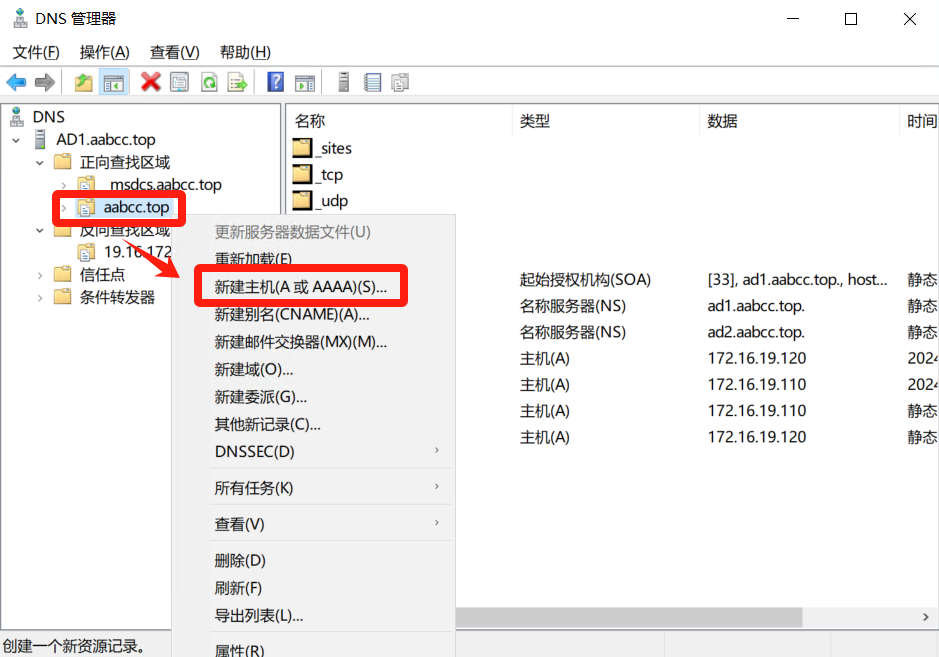939x657 pixels.
Task: Click the red Delete X toolbar icon
Action: 151,82
